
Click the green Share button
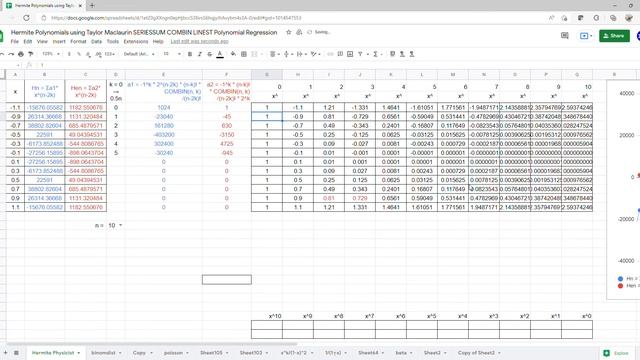point(614,36)
